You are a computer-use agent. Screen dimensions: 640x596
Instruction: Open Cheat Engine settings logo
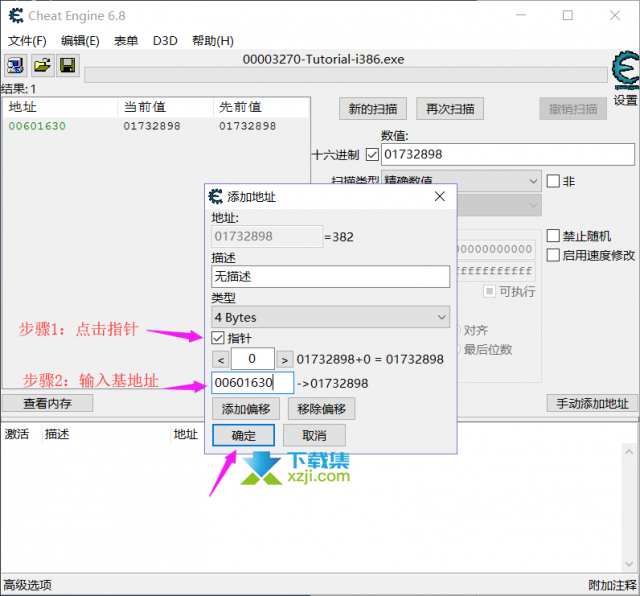click(x=625, y=71)
